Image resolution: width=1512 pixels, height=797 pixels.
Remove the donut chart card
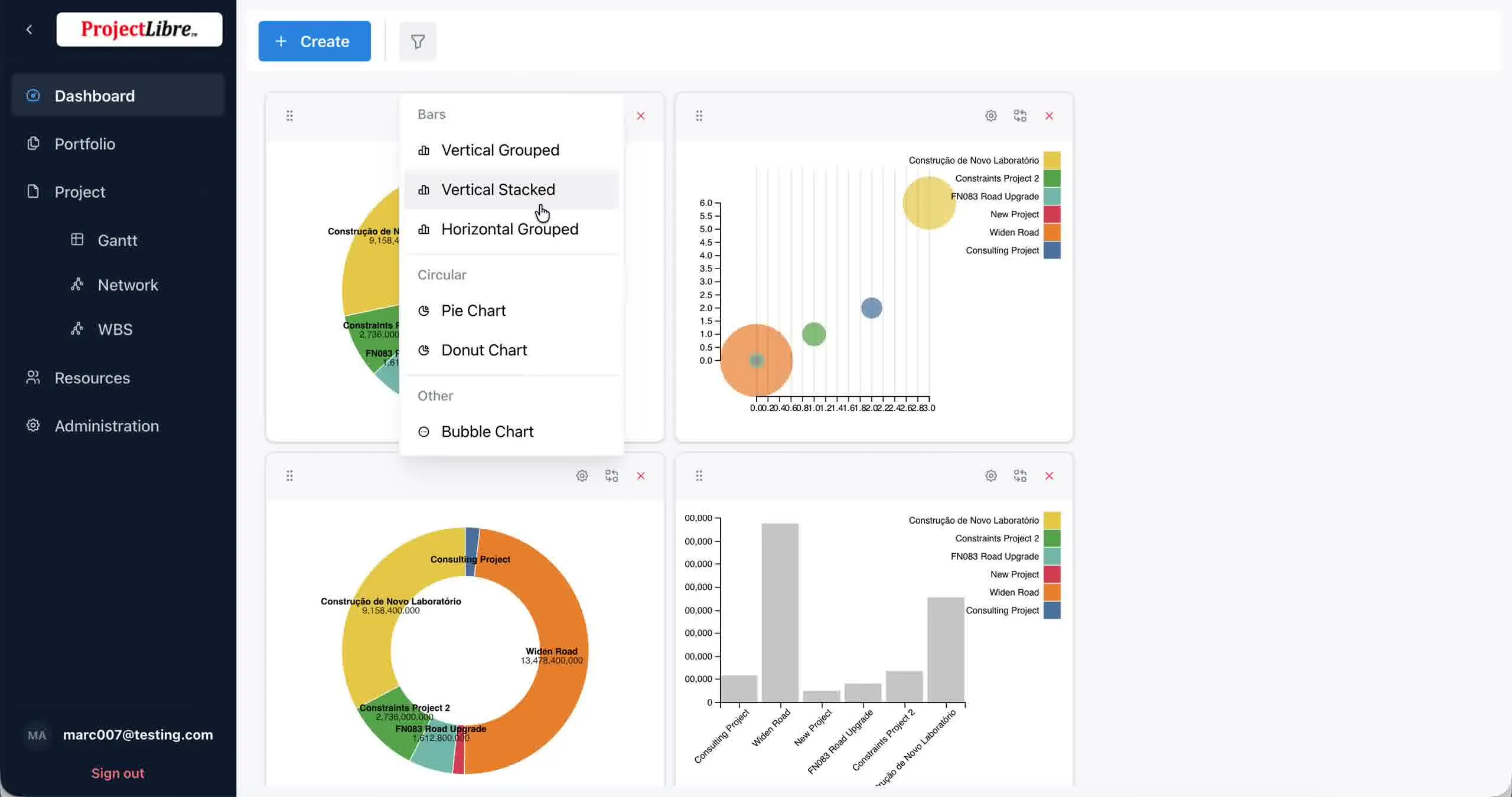point(641,476)
